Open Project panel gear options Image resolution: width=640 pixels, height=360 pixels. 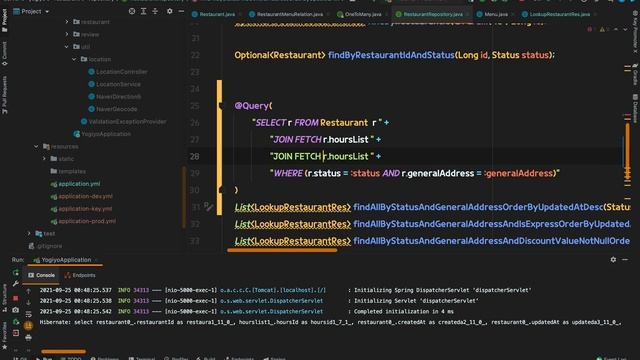169,11
